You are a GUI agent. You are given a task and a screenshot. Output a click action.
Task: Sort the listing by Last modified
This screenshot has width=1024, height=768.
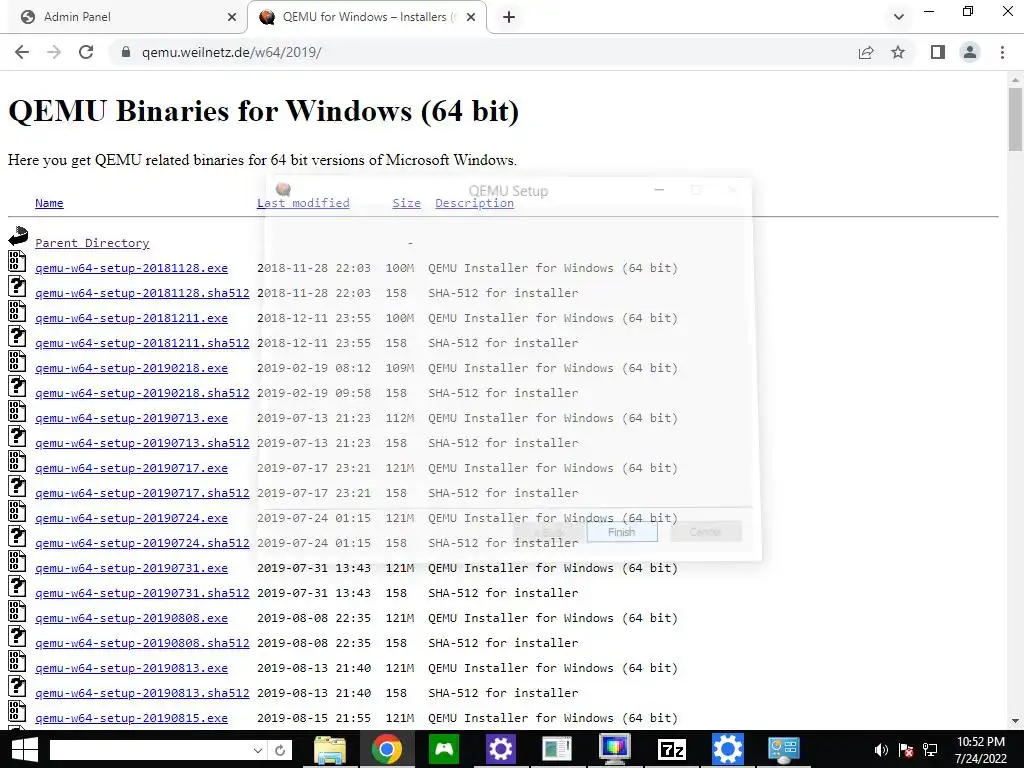point(303,203)
